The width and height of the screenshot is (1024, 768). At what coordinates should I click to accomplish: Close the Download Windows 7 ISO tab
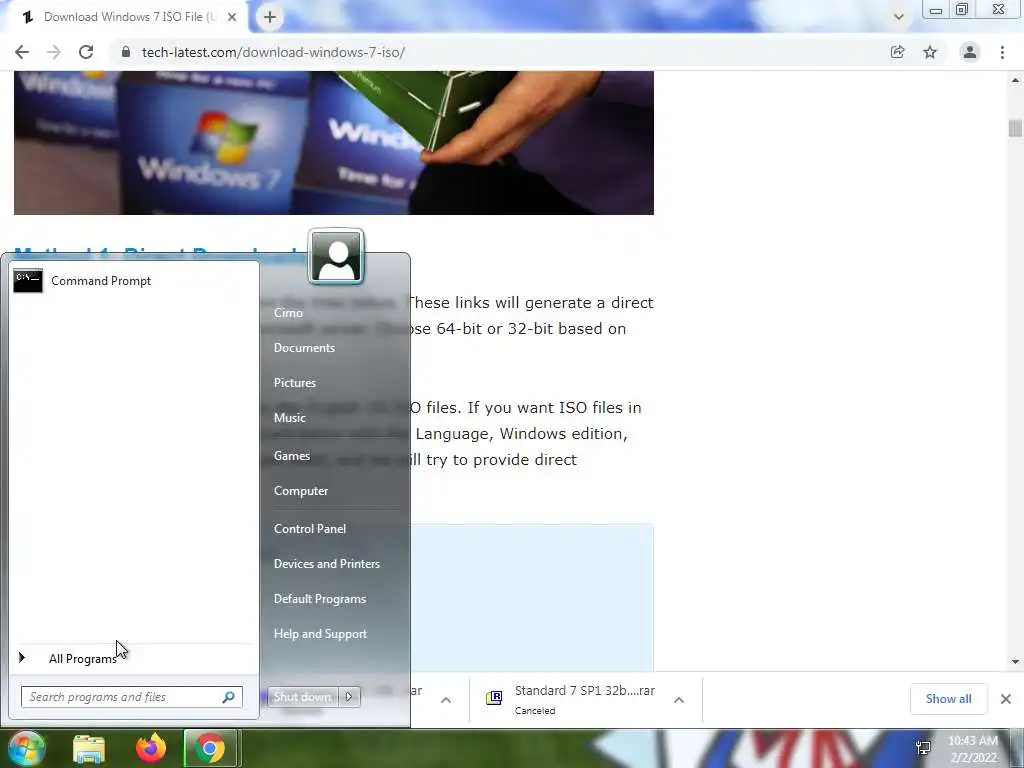point(232,17)
